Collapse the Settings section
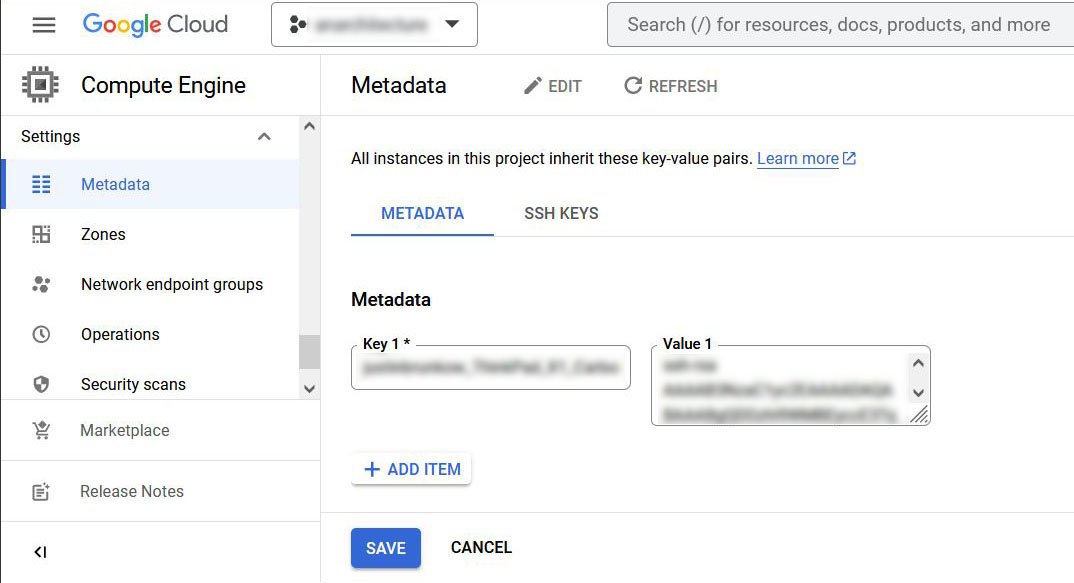 pyautogui.click(x=264, y=137)
